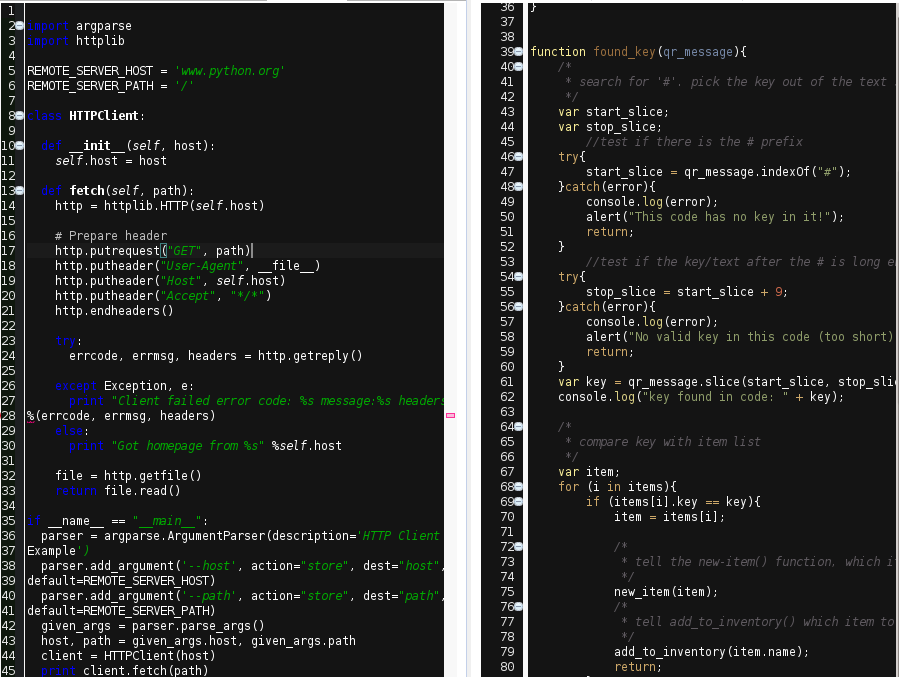Fold the catch block at line 48
Viewport: 899px width, 677px height.
[519, 186]
